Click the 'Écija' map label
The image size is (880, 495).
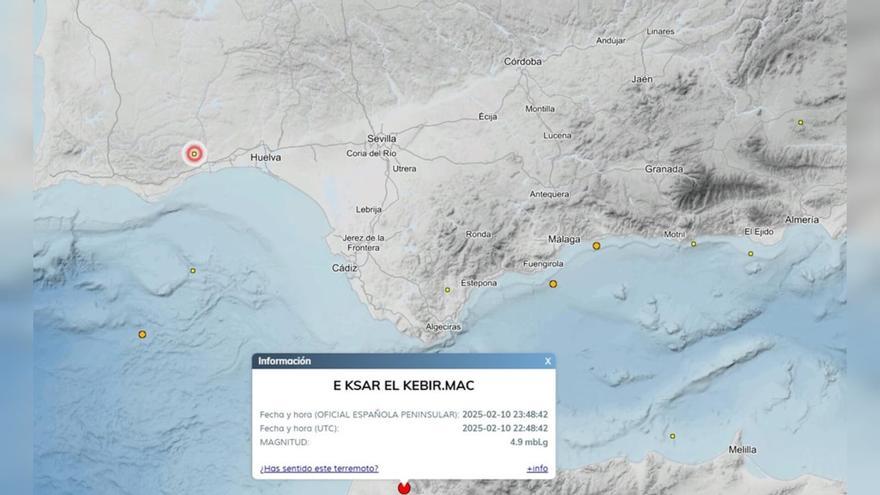tap(488, 117)
